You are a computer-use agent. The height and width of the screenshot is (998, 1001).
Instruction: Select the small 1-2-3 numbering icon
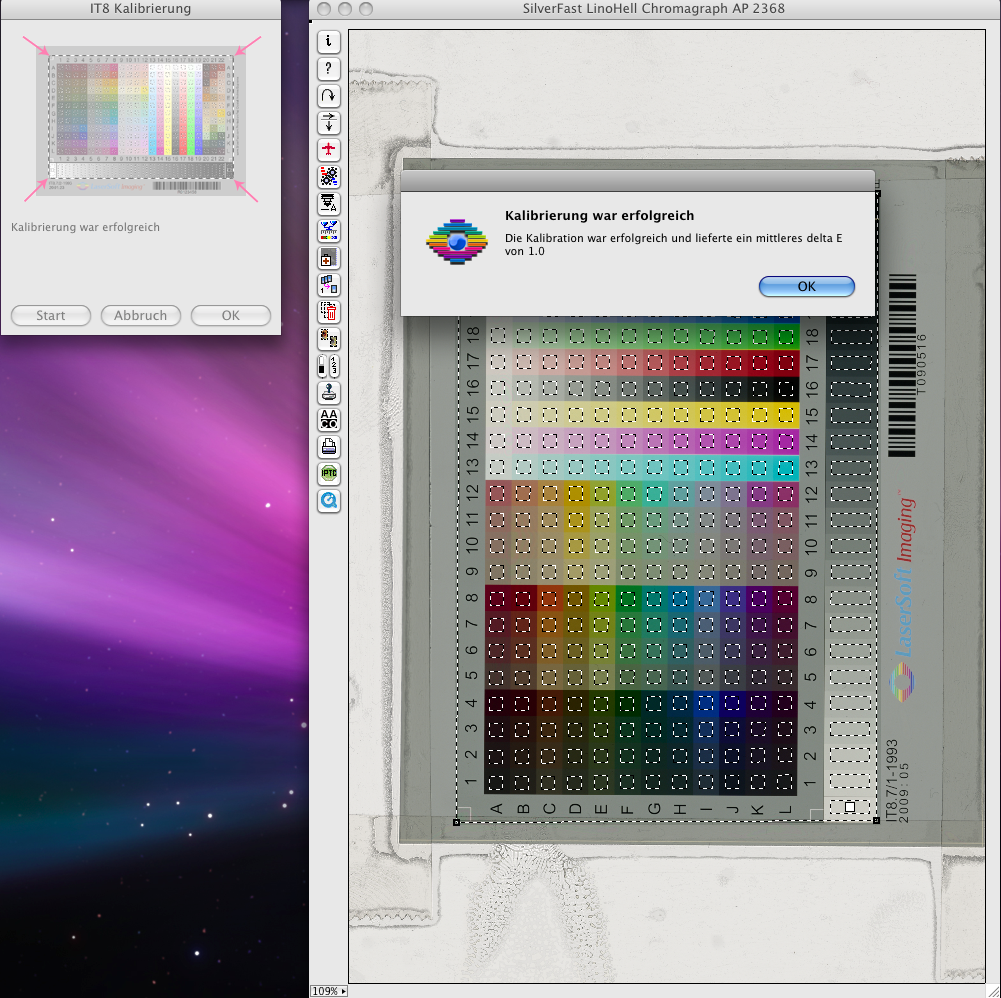[x=334, y=366]
